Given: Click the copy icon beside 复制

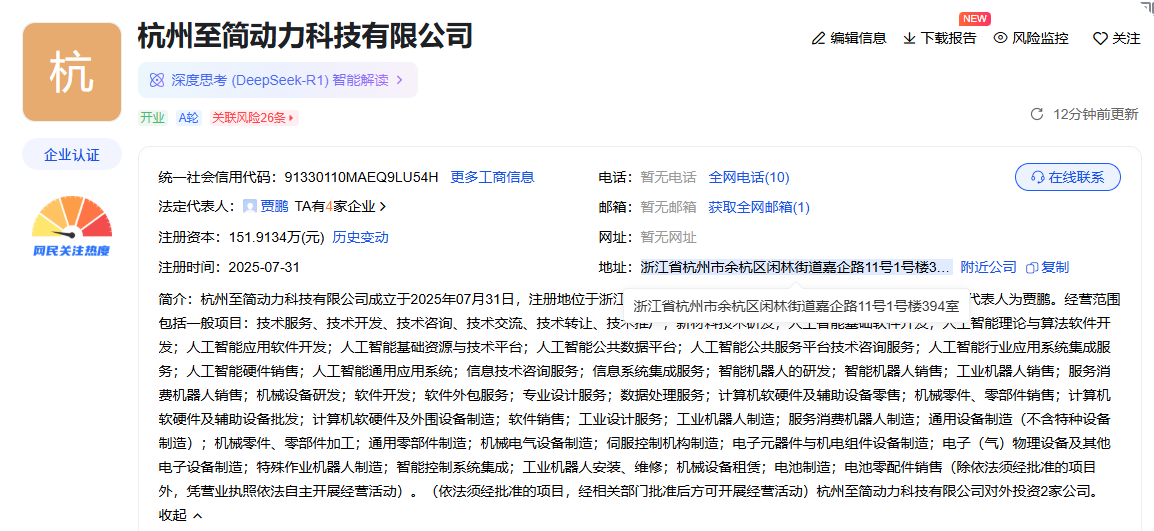Looking at the screenshot, I should pos(1031,267).
